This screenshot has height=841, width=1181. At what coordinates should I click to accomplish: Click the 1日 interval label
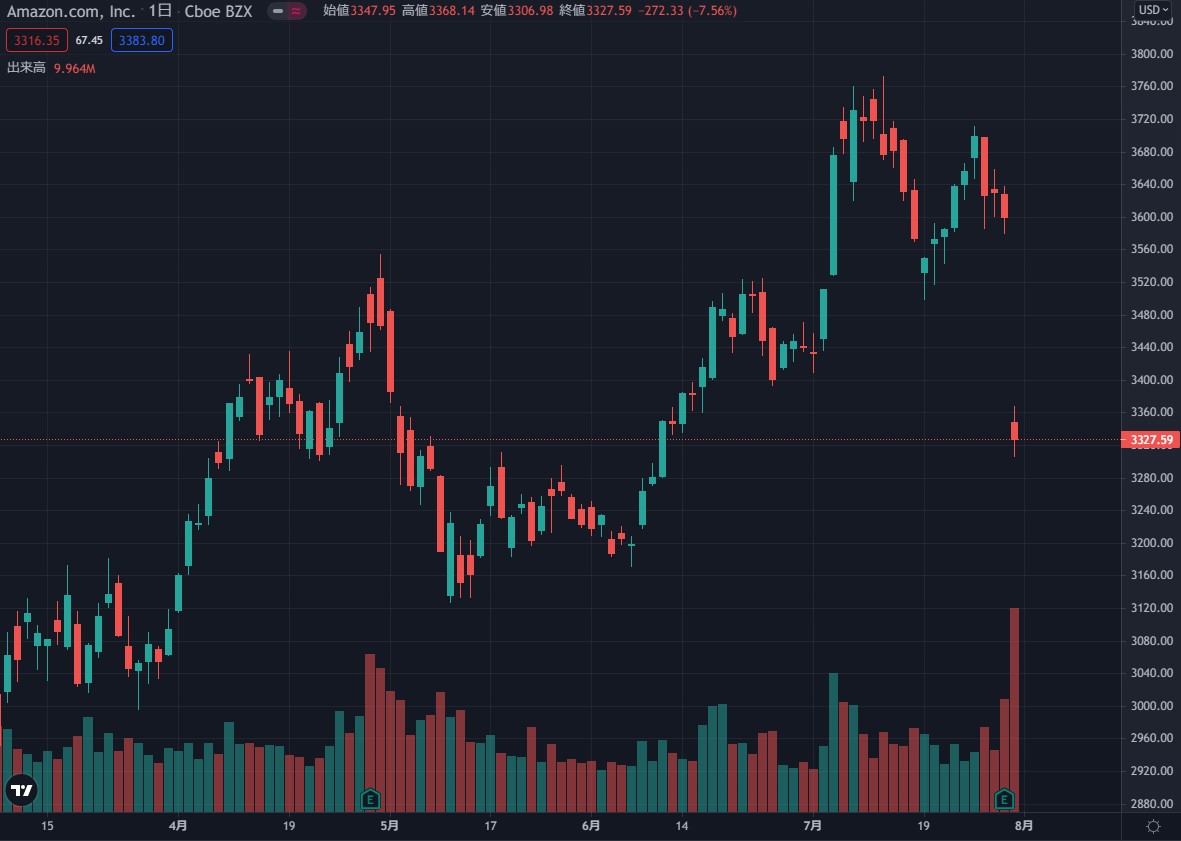pyautogui.click(x=160, y=11)
